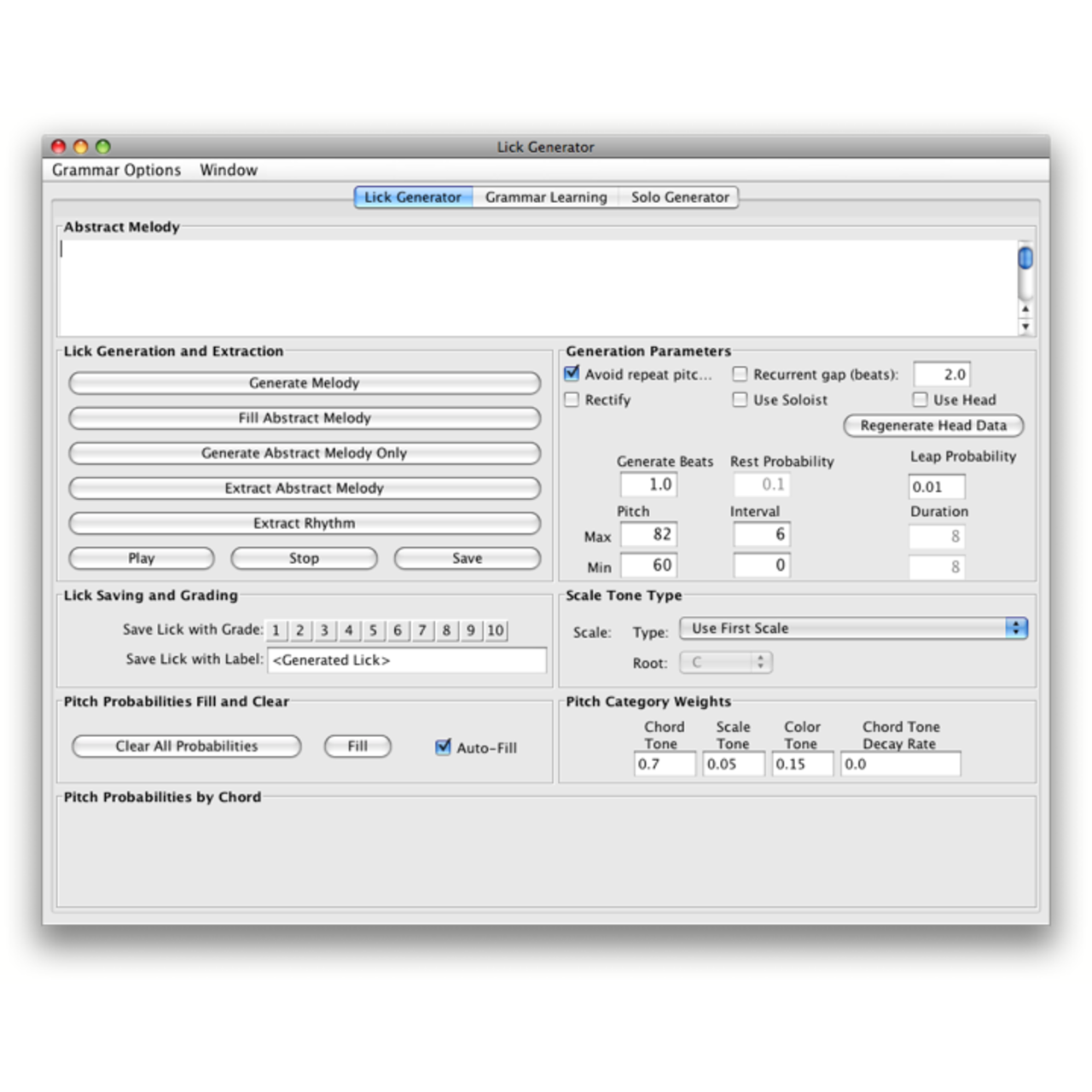Switch to the Grammar Learning tab
The image size is (1092, 1092).
click(546, 197)
